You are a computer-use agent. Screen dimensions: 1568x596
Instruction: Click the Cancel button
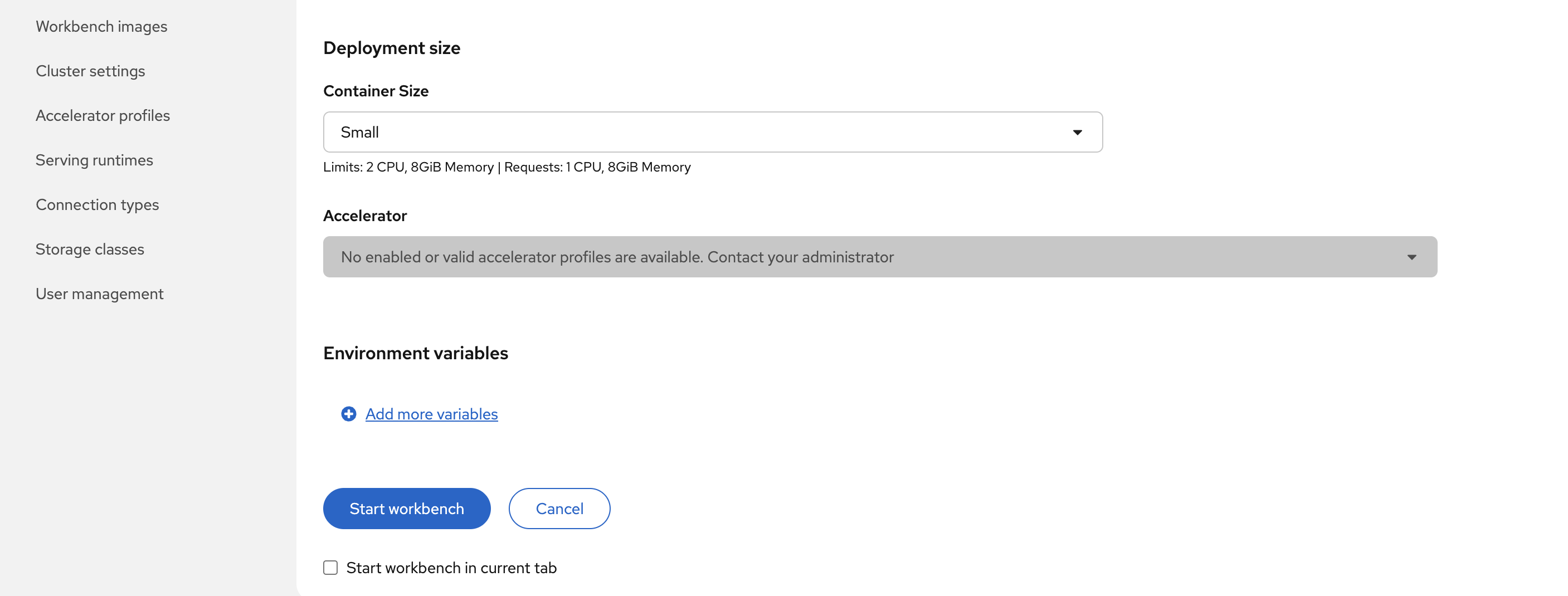coord(559,509)
